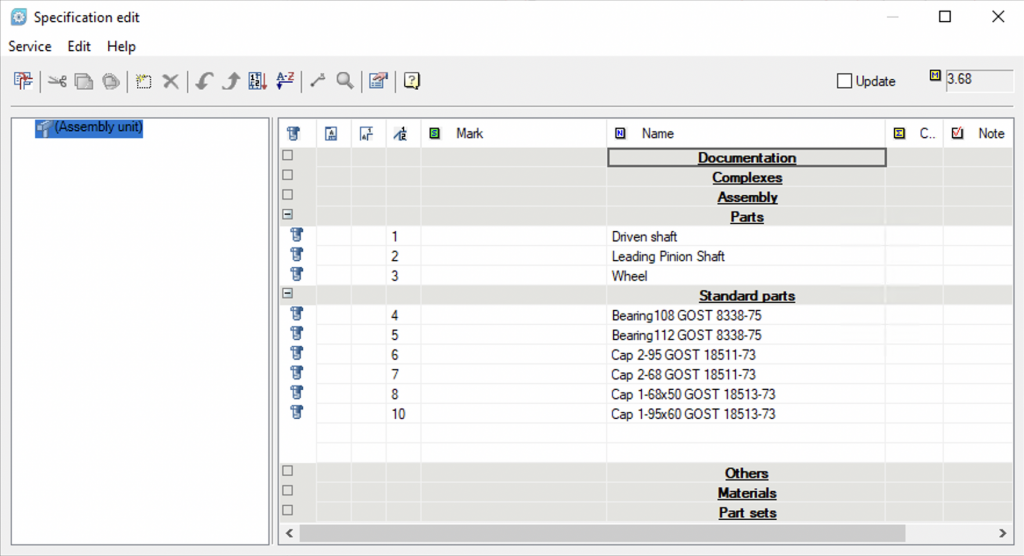
Task: Click the question mark help icon
Action: (411, 81)
